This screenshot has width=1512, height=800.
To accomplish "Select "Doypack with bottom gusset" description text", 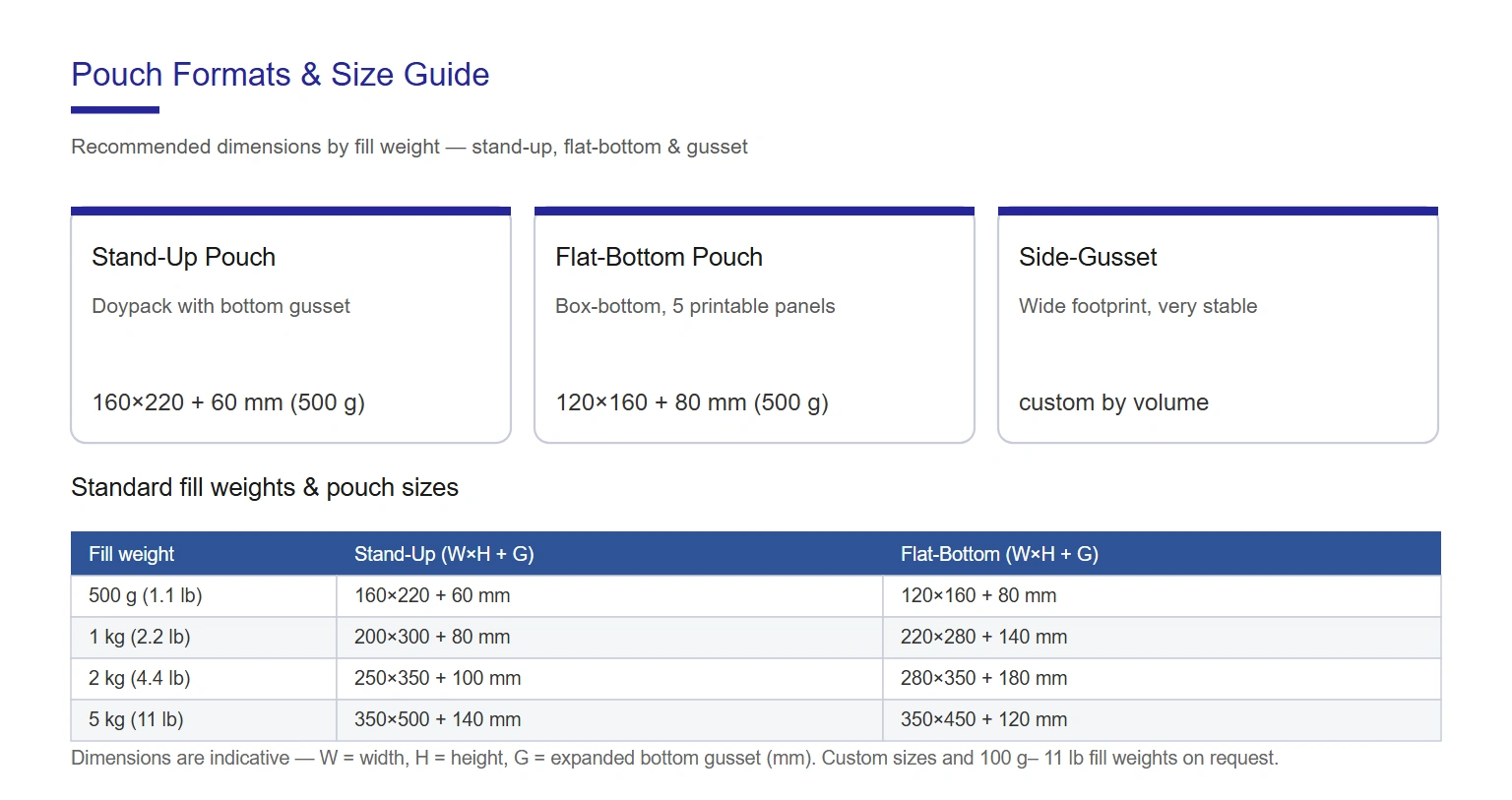I will [221, 306].
